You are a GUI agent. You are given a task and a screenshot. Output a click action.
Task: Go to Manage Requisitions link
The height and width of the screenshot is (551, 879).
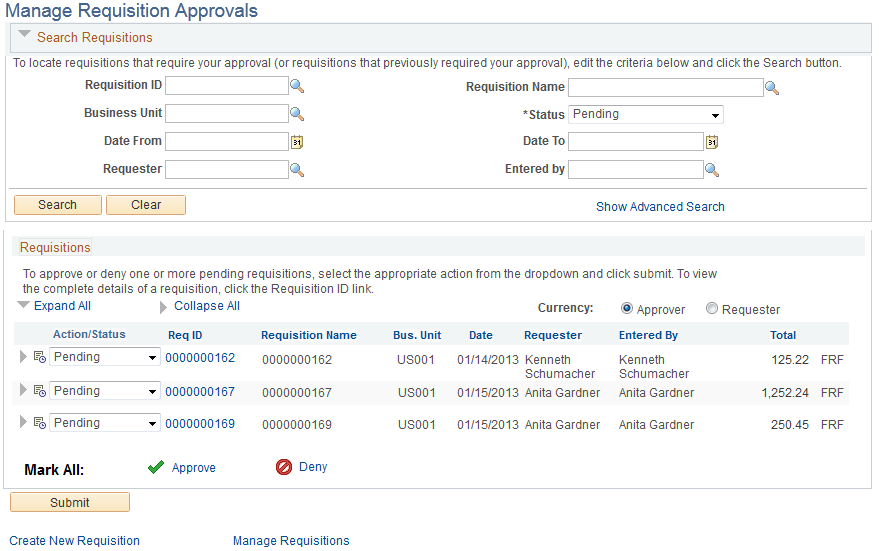click(291, 541)
